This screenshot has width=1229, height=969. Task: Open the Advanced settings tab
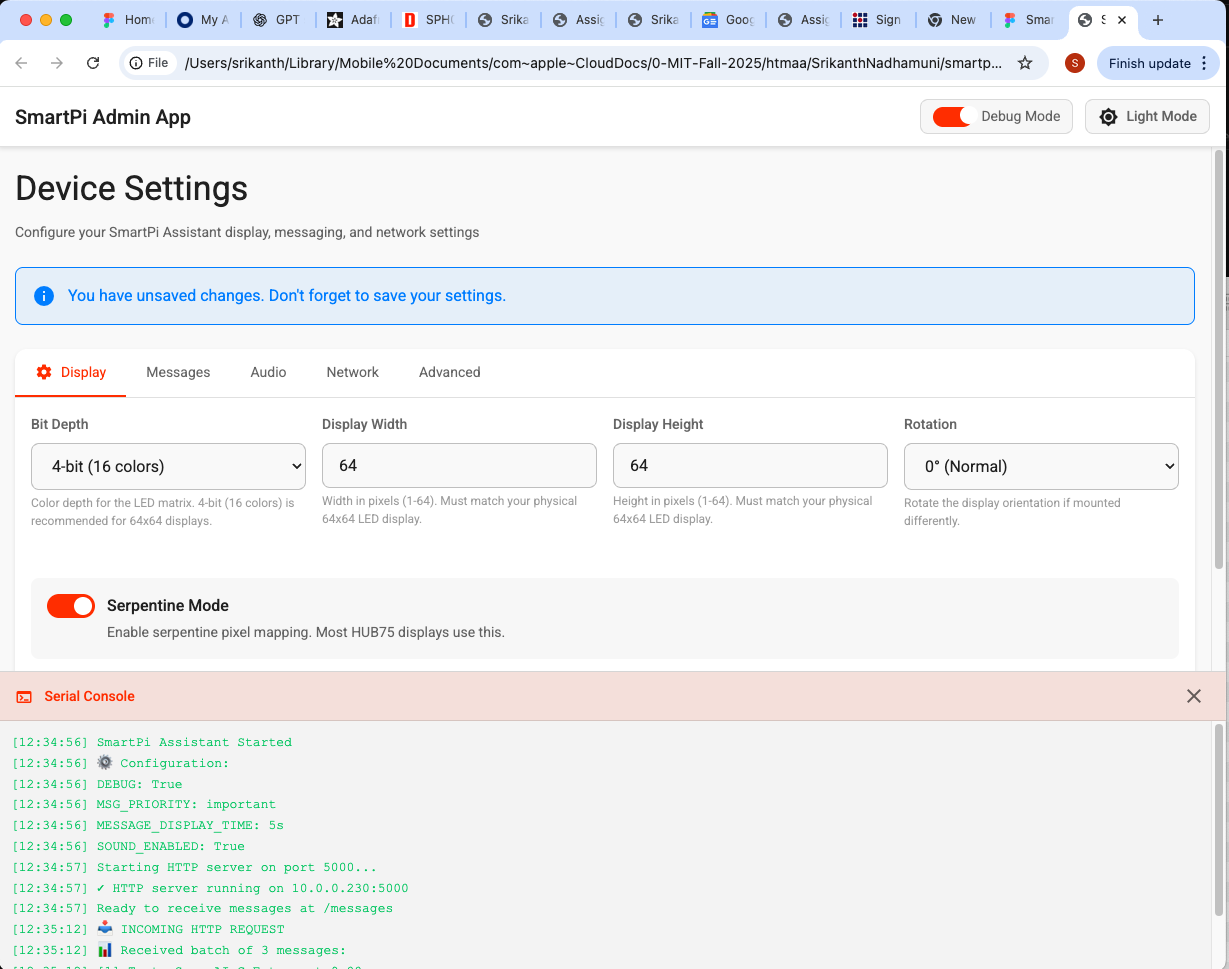pyautogui.click(x=449, y=371)
